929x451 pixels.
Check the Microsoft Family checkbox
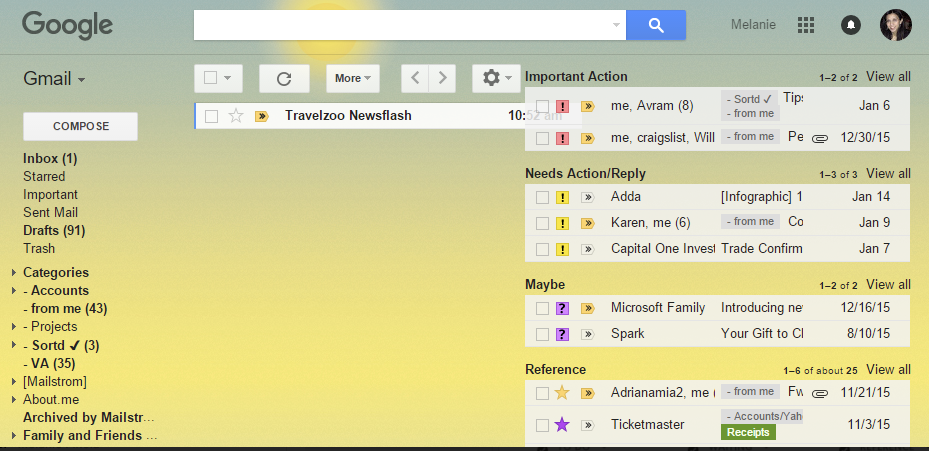542,308
